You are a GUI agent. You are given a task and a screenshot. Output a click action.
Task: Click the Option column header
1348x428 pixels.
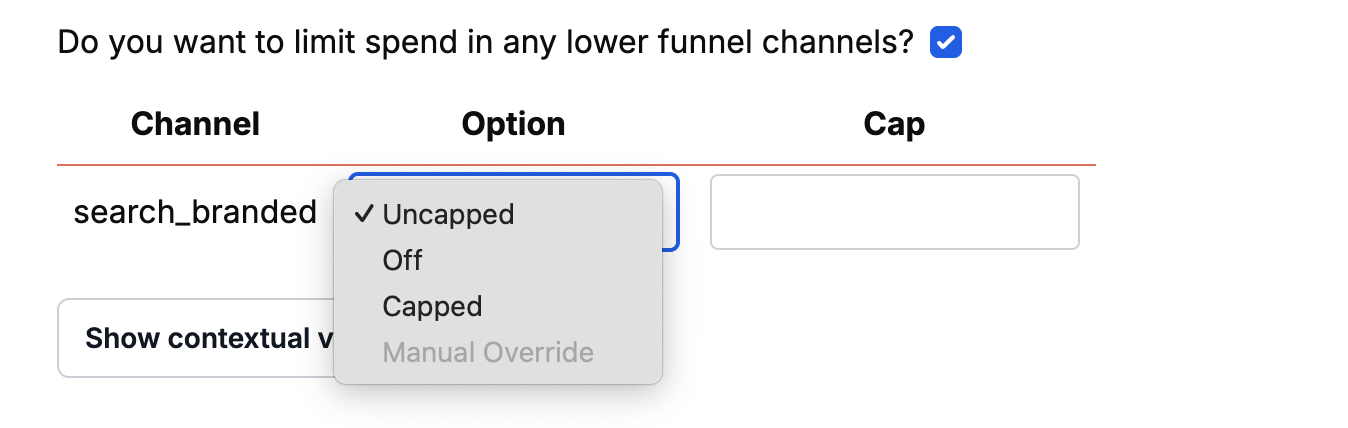pyautogui.click(x=513, y=124)
